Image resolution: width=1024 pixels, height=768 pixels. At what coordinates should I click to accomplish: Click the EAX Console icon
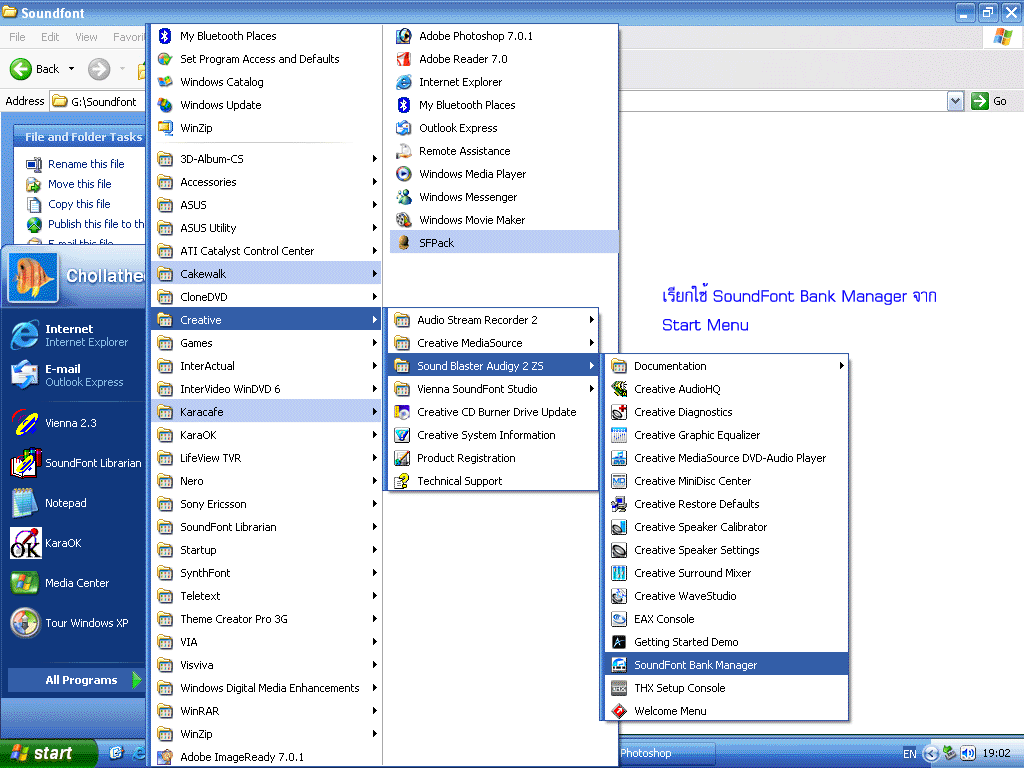click(618, 619)
